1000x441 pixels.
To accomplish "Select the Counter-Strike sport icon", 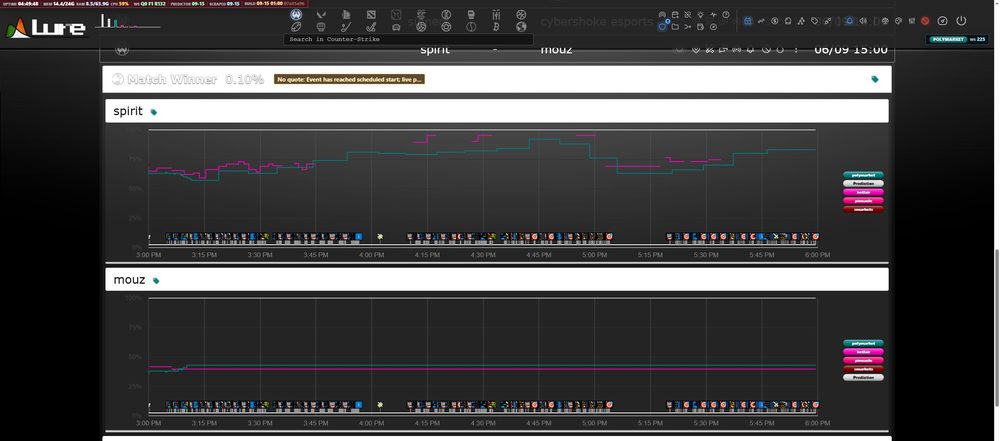I will coord(296,14).
